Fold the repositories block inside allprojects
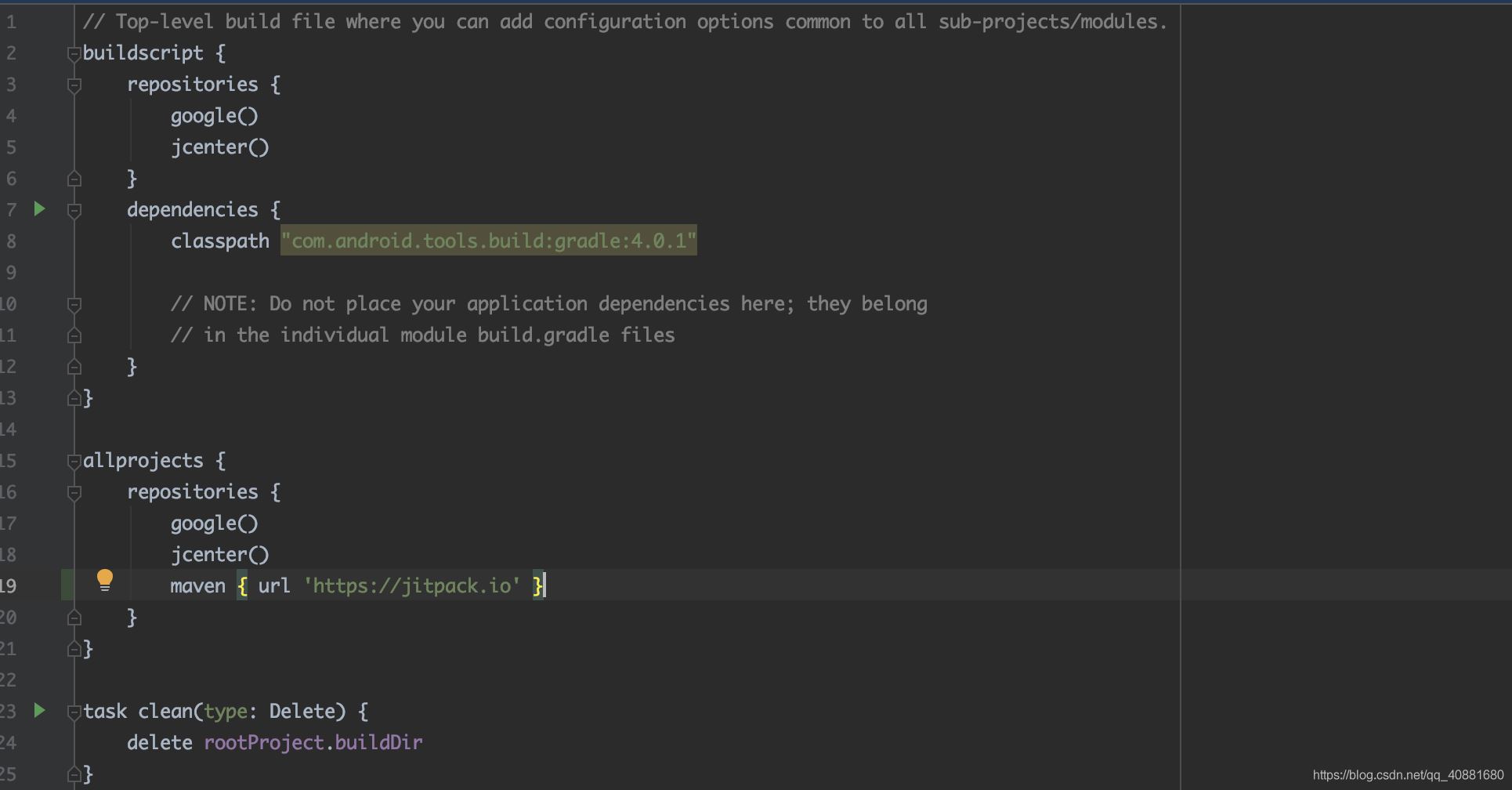The width and height of the screenshot is (1512, 790). (74, 493)
